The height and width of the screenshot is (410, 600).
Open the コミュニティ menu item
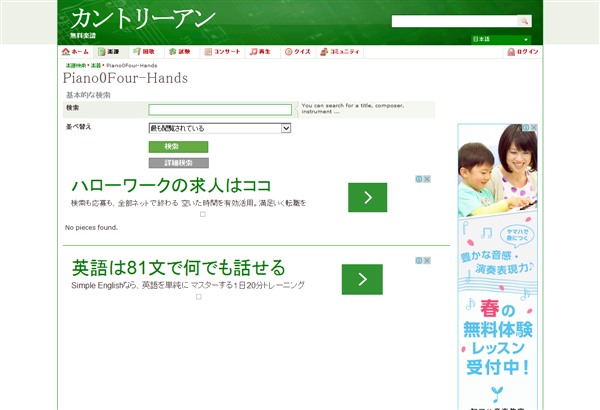340,52
